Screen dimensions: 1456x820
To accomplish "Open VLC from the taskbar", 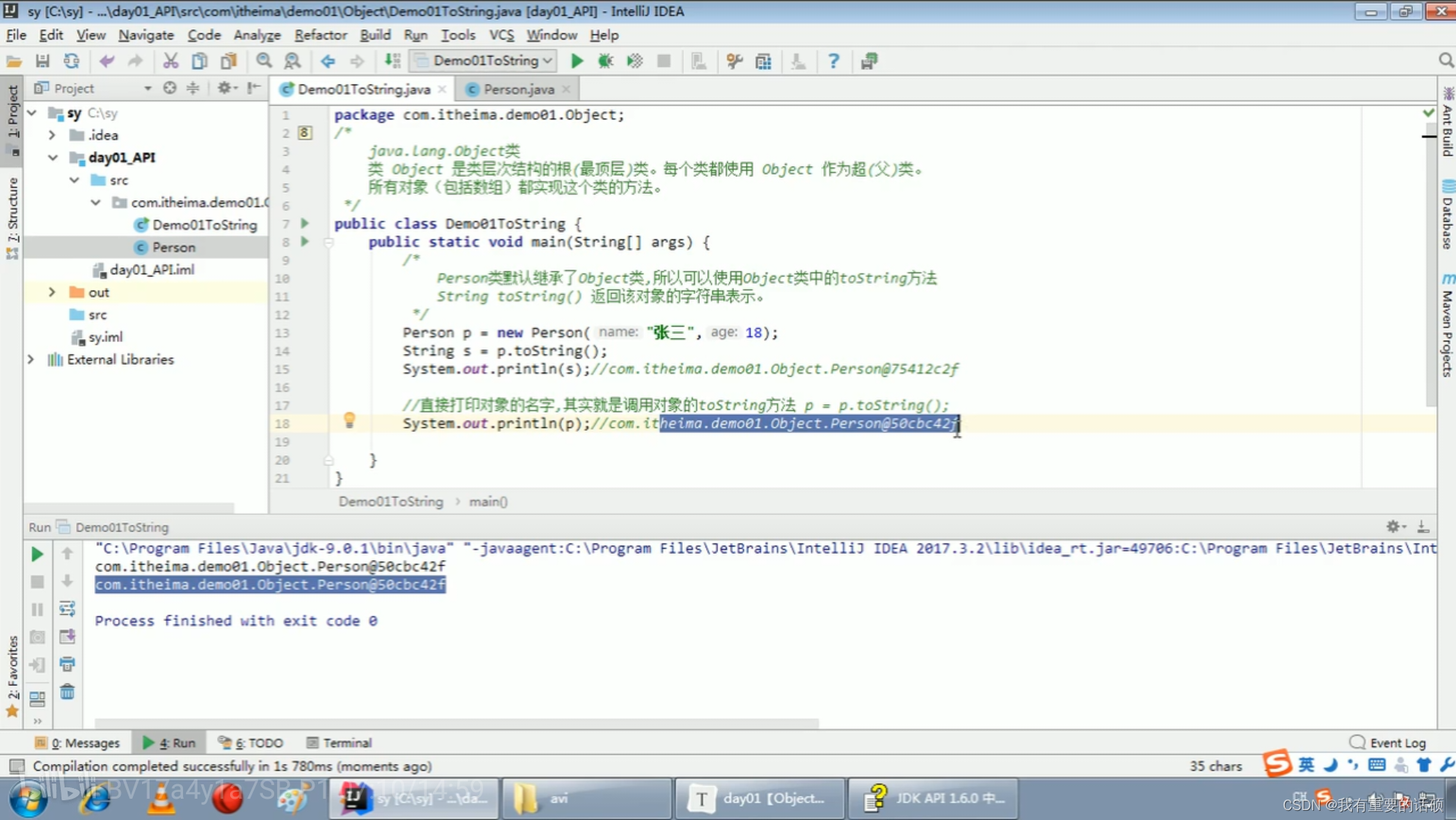I will [161, 799].
